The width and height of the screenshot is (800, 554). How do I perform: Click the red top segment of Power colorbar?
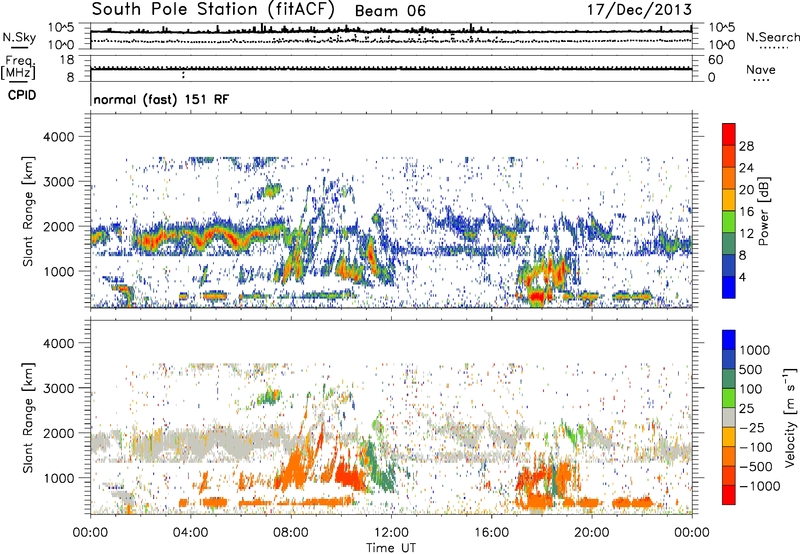point(729,134)
